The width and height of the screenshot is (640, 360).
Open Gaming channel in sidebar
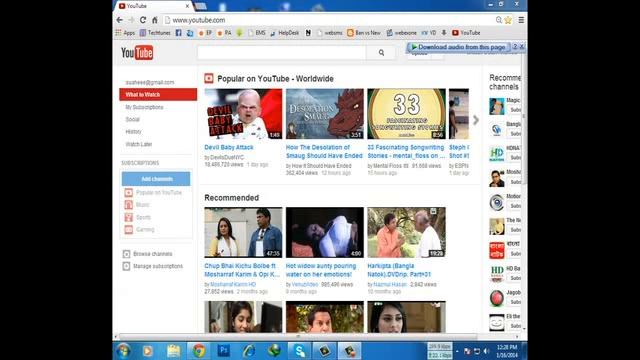tap(139, 229)
